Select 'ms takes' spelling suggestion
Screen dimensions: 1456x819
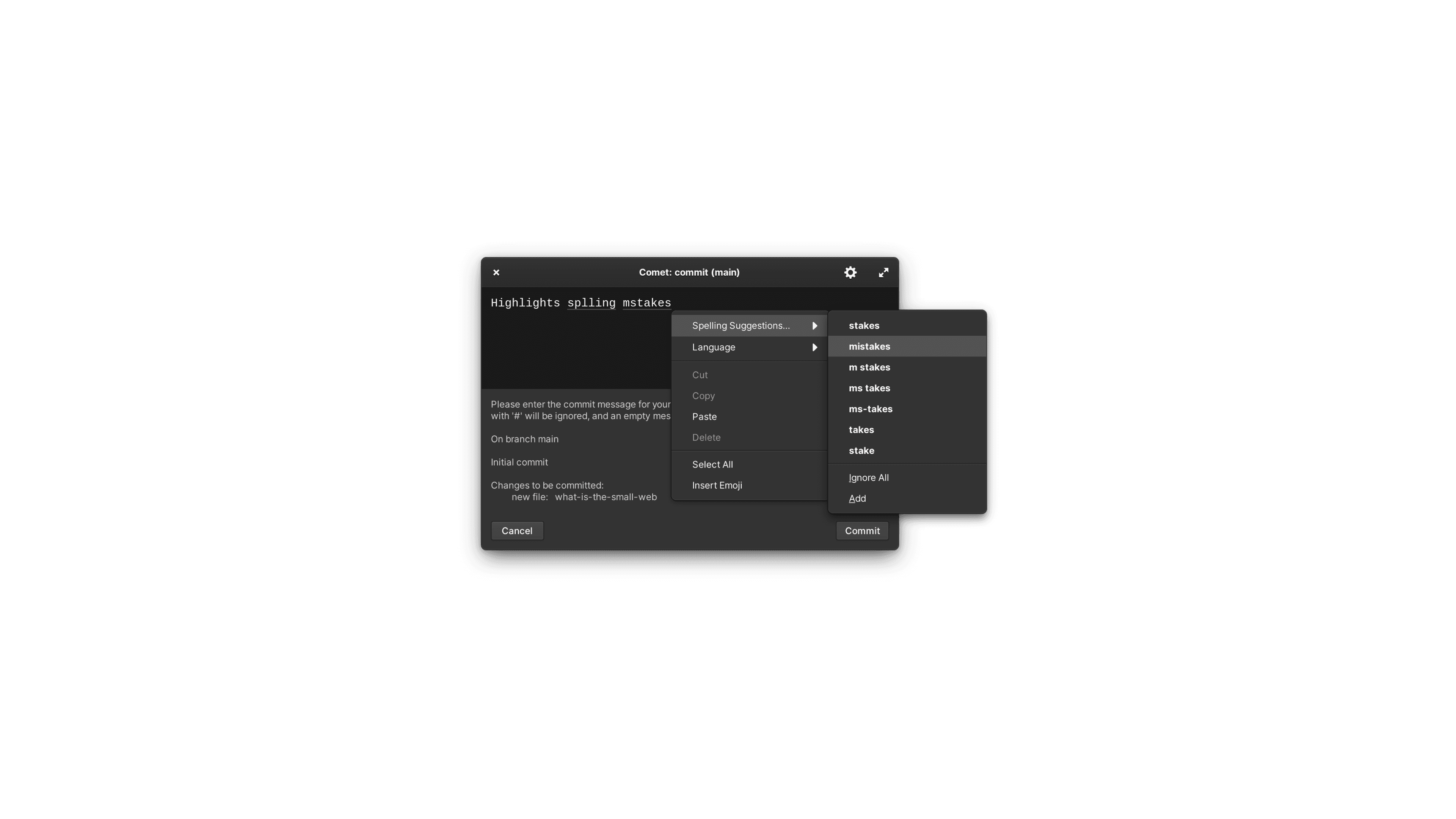869,388
